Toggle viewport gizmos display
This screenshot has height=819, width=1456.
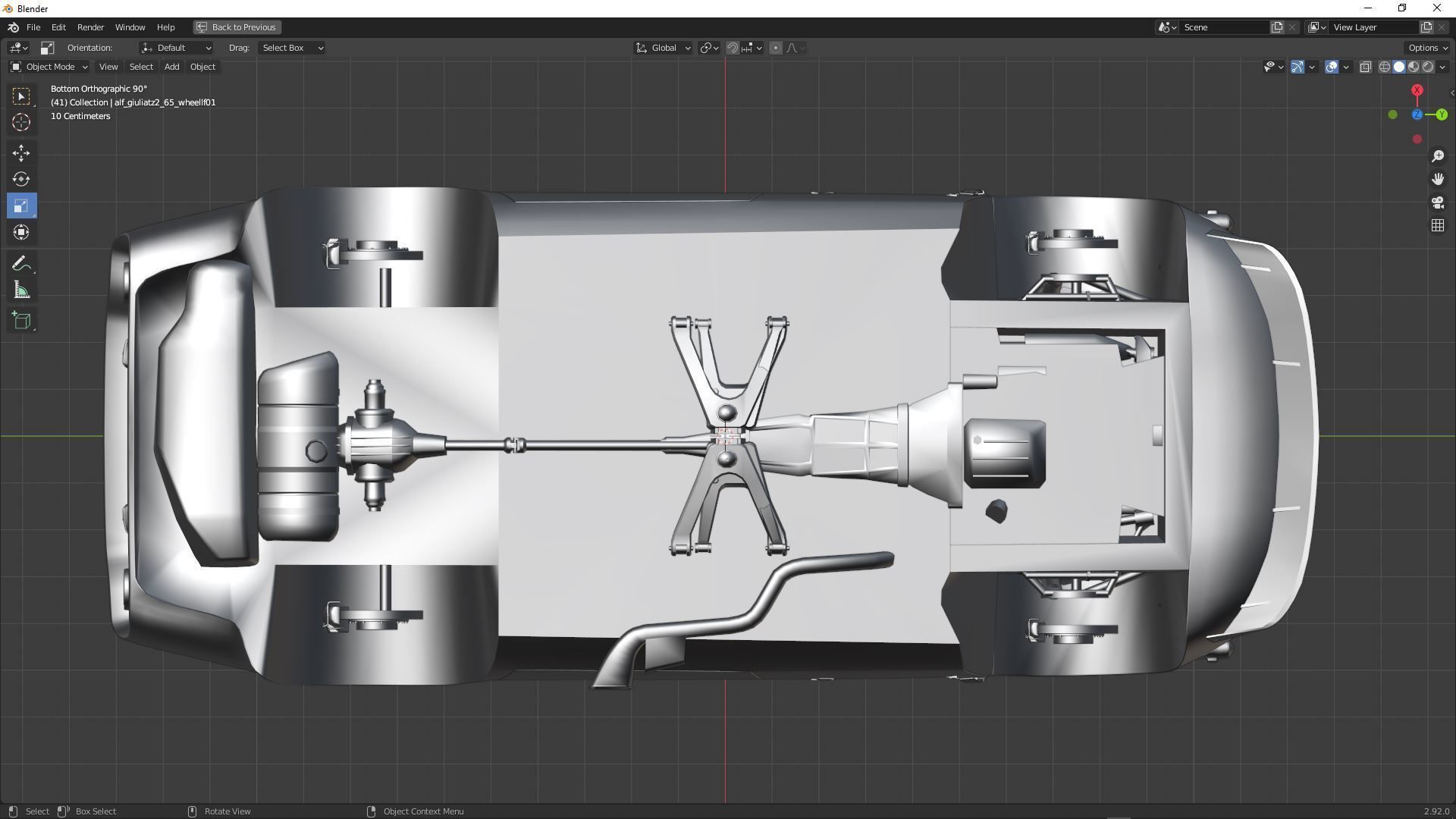point(1297,67)
